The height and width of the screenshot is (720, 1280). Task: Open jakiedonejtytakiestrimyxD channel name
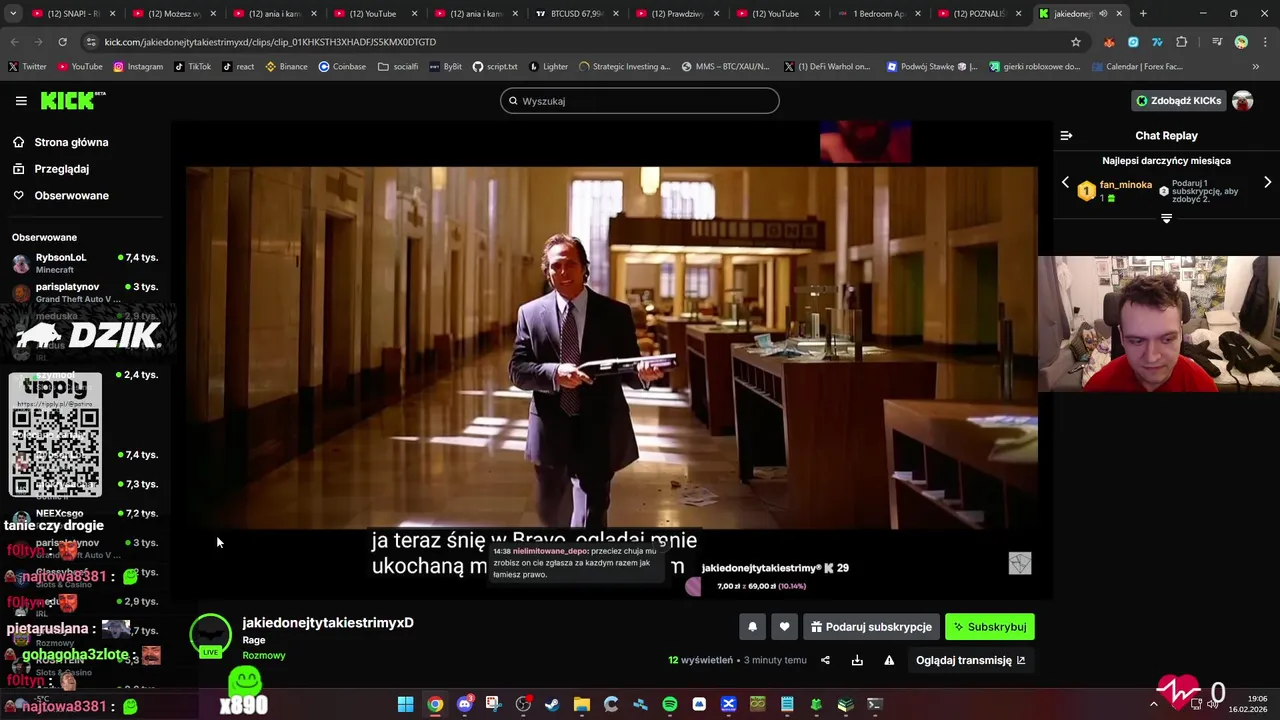pos(328,623)
